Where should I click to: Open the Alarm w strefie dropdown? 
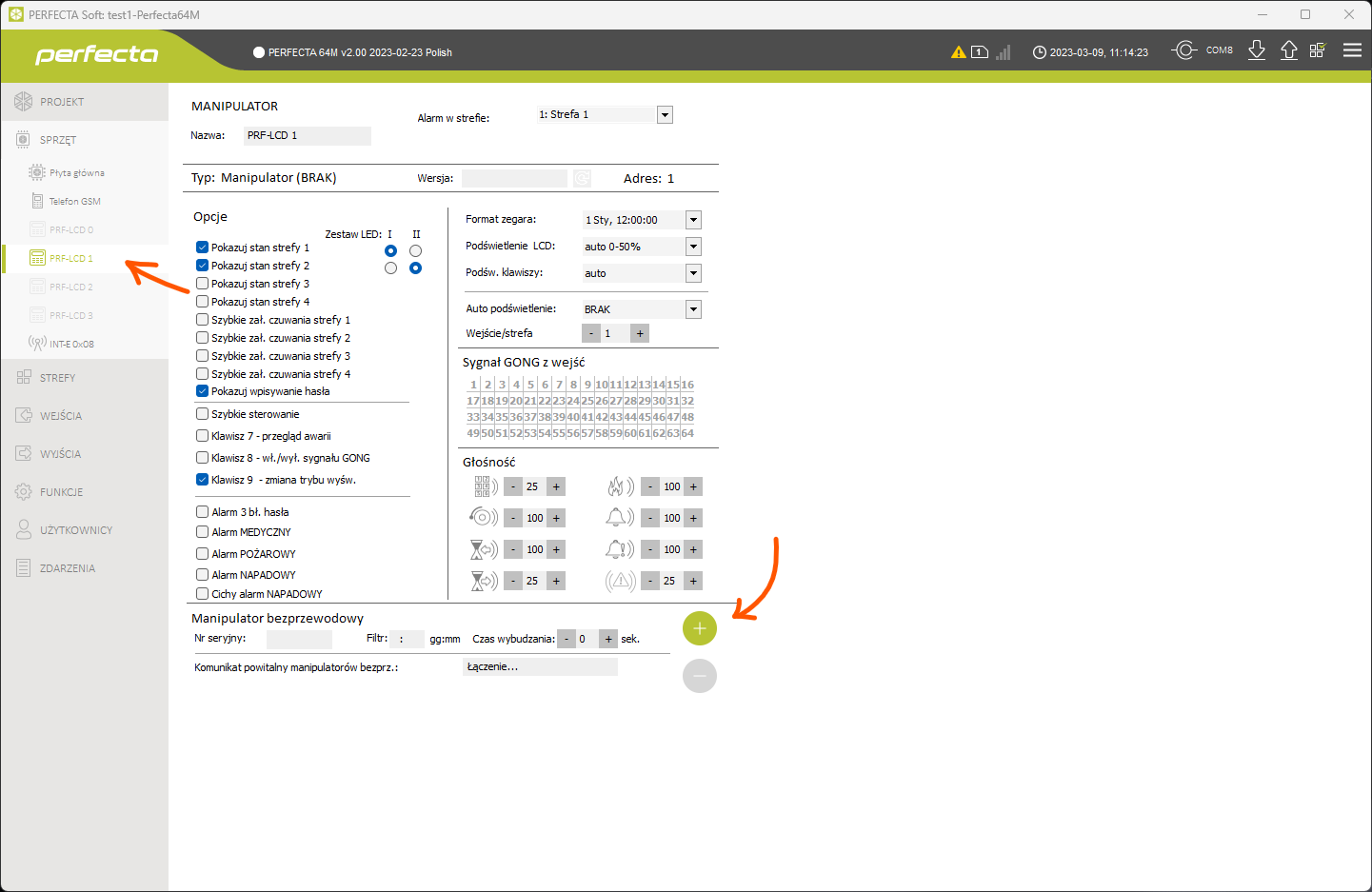click(x=665, y=115)
